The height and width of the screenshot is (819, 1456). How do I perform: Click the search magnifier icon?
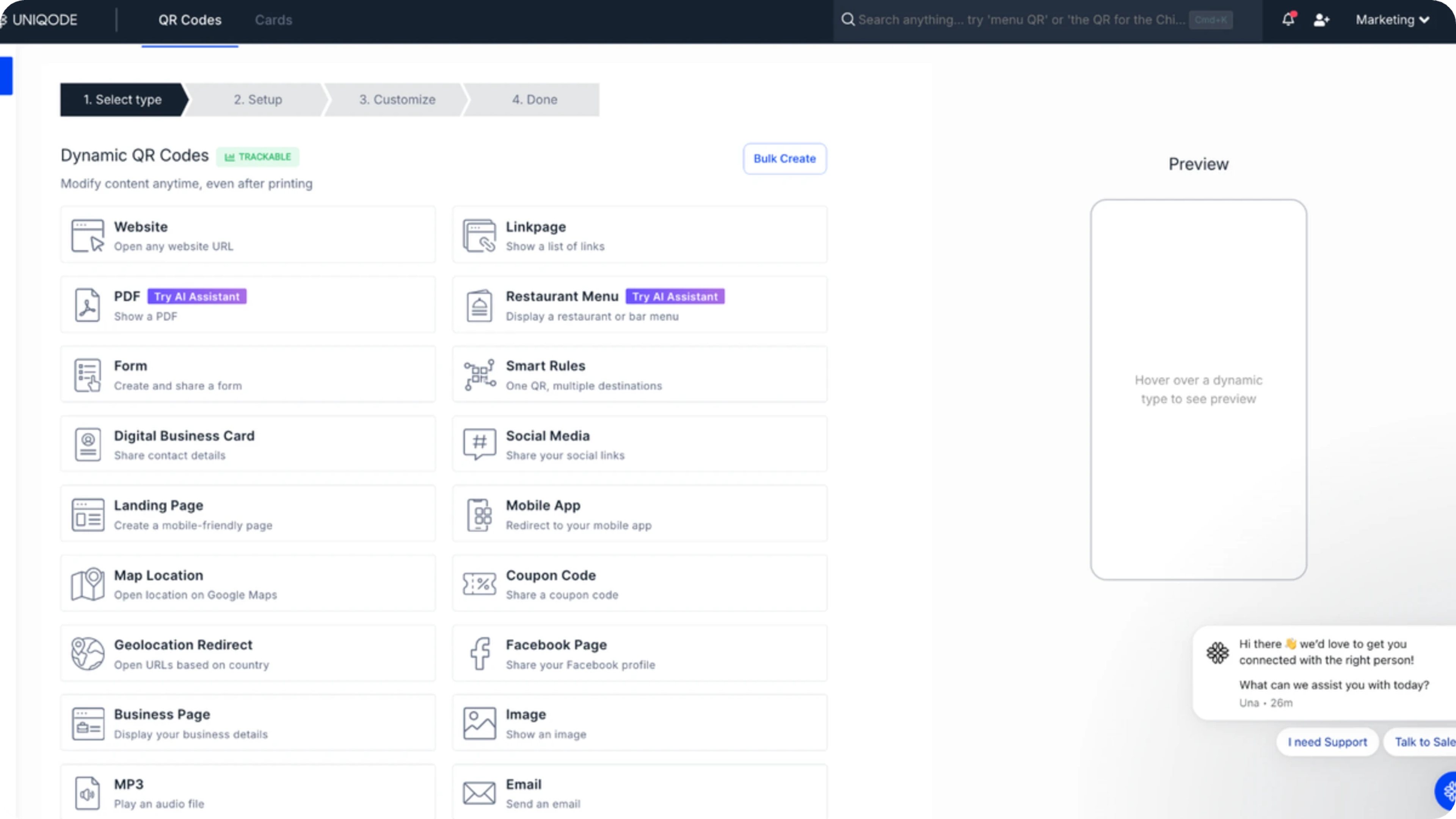pyautogui.click(x=848, y=20)
